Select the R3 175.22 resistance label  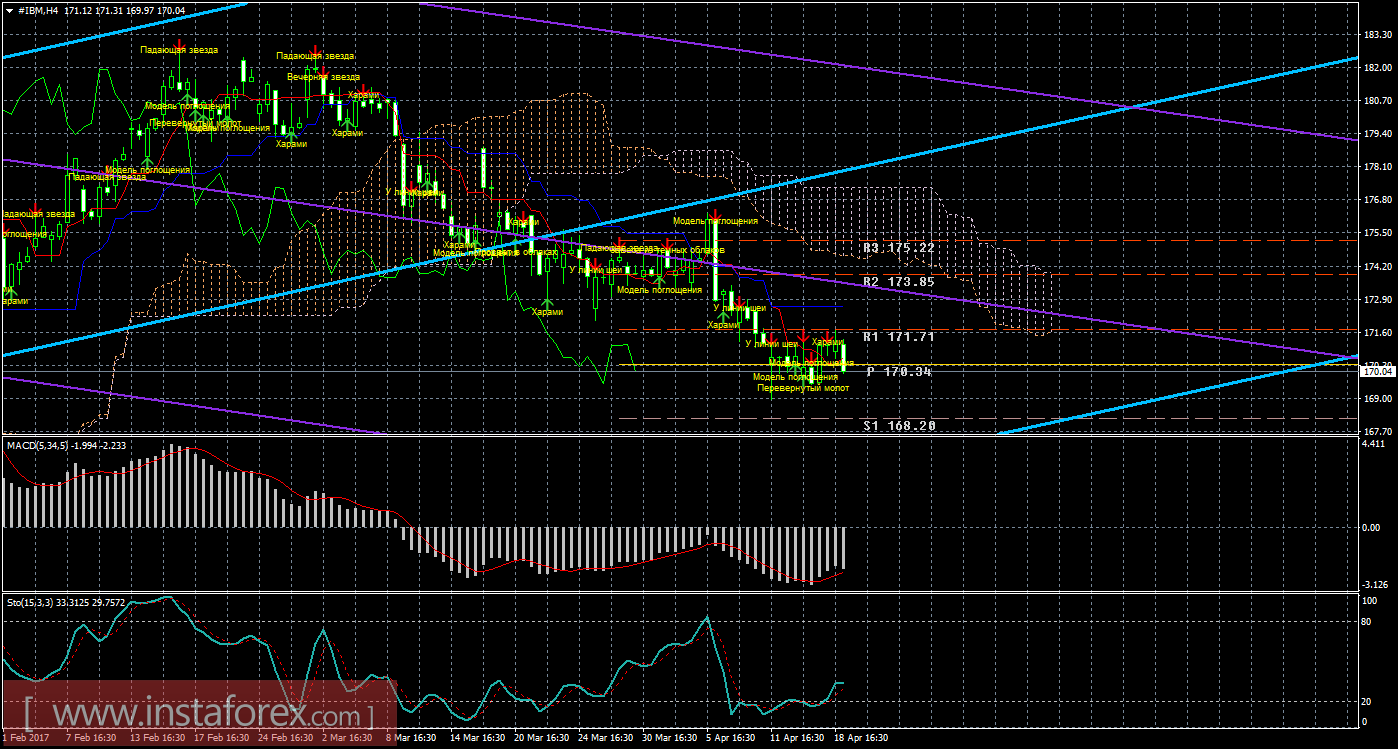(x=899, y=247)
